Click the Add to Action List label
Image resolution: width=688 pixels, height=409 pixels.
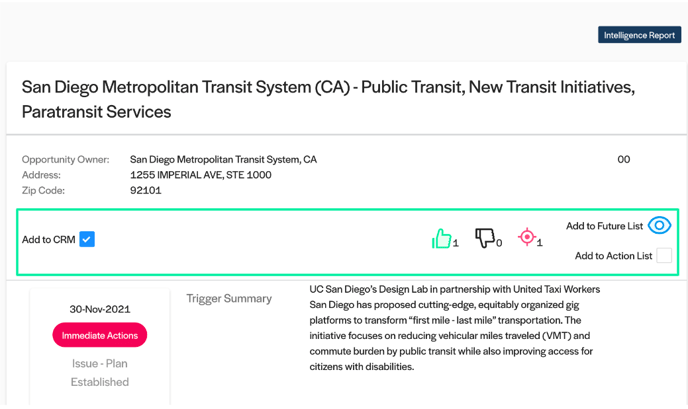[613, 256]
